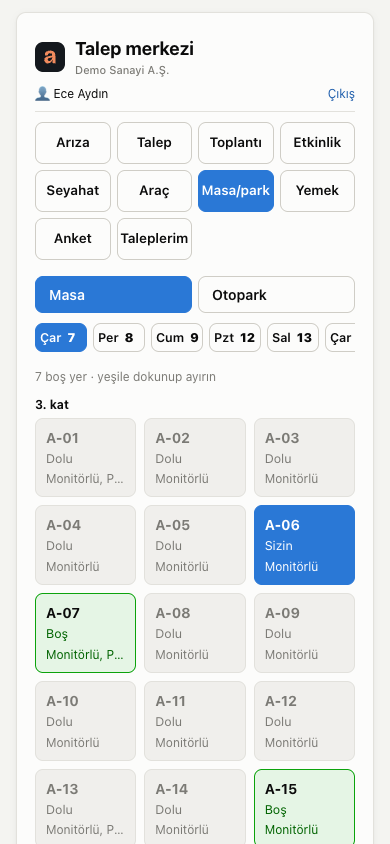Log out via the Çıkış link
Viewport: 390px width, 844px height.
click(341, 94)
